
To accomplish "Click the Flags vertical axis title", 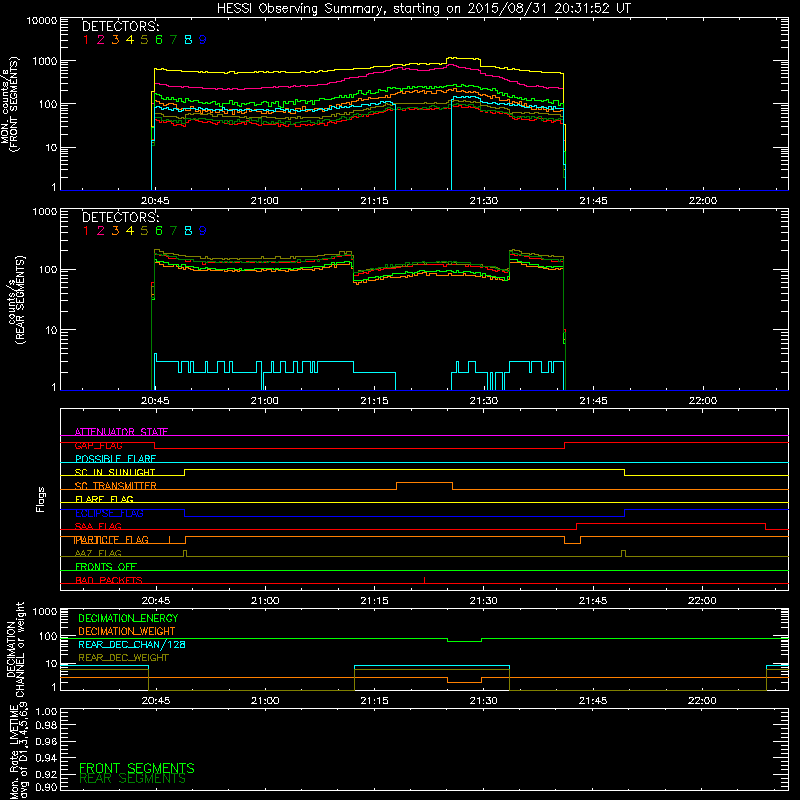I will (41, 499).
